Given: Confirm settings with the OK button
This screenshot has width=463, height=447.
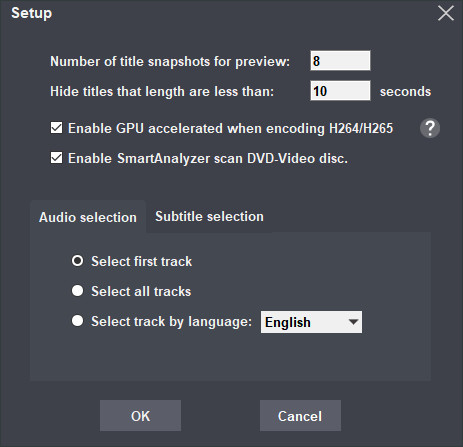Looking at the screenshot, I should [140, 416].
